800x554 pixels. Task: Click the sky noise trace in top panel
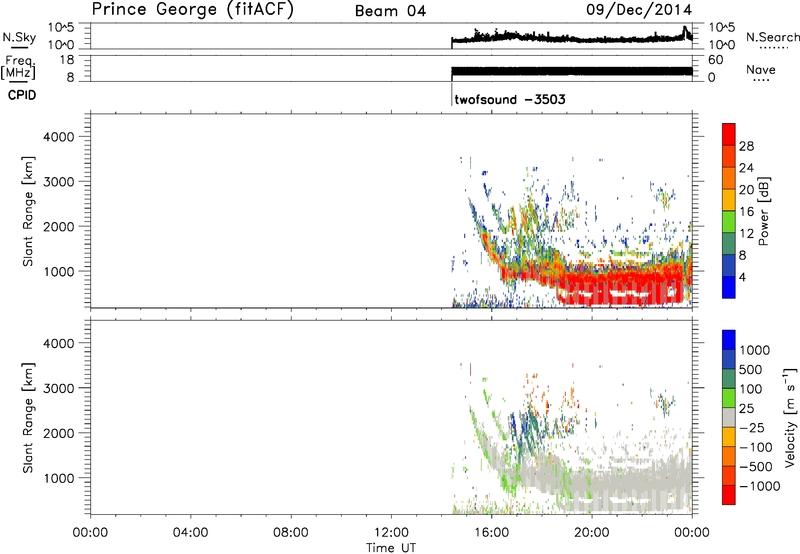coord(572,38)
